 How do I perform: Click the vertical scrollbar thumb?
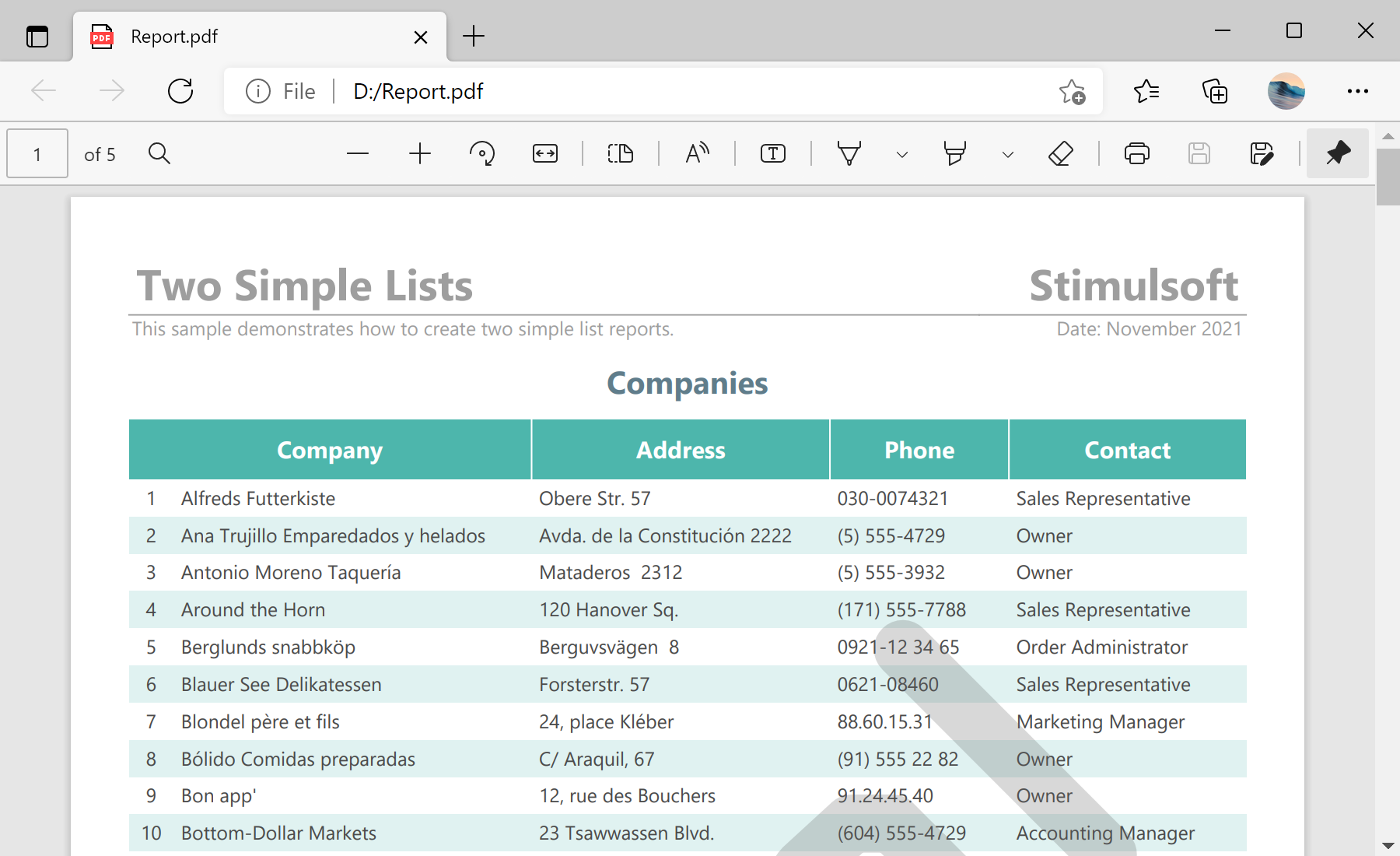click(x=1388, y=176)
